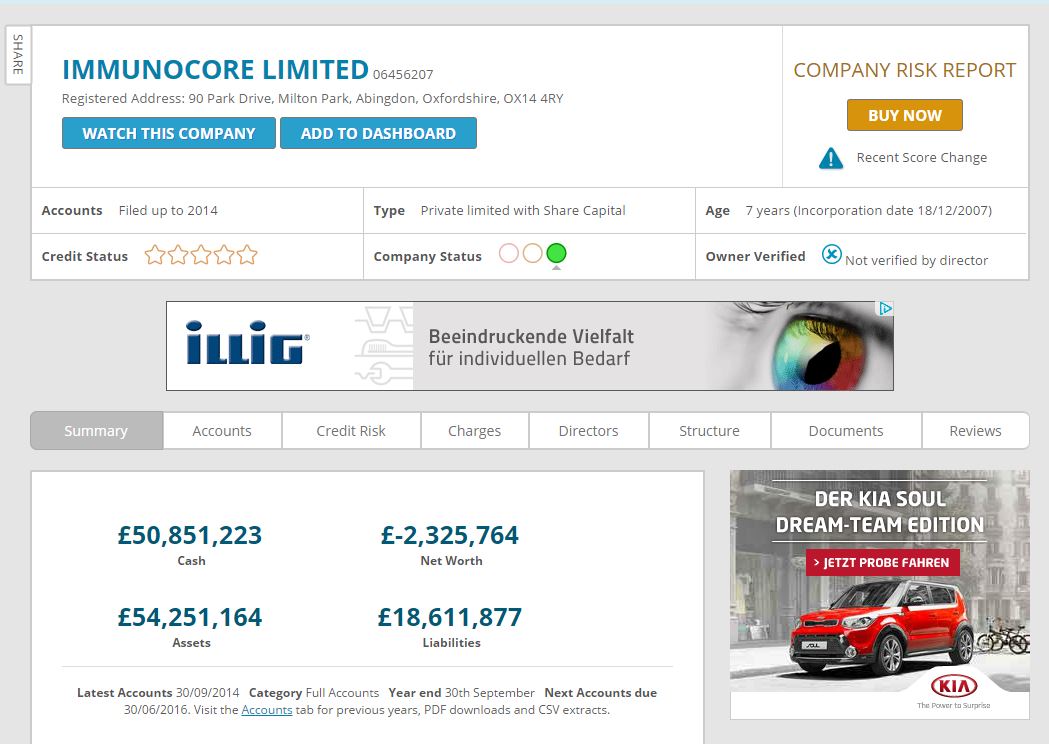Click the AdChoices icon on ILLIG banner
This screenshot has width=1049, height=744.
tap(886, 308)
